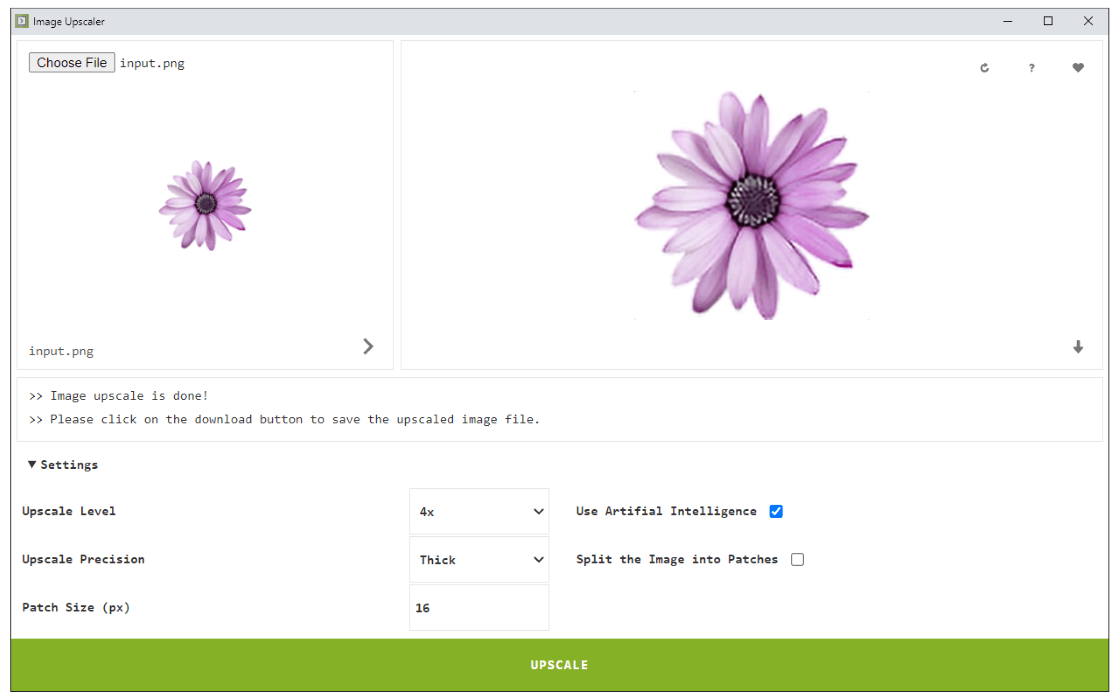Image resolution: width=1120 pixels, height=700 pixels.
Task: Maximize the Image Upscaler window
Action: tap(1048, 21)
